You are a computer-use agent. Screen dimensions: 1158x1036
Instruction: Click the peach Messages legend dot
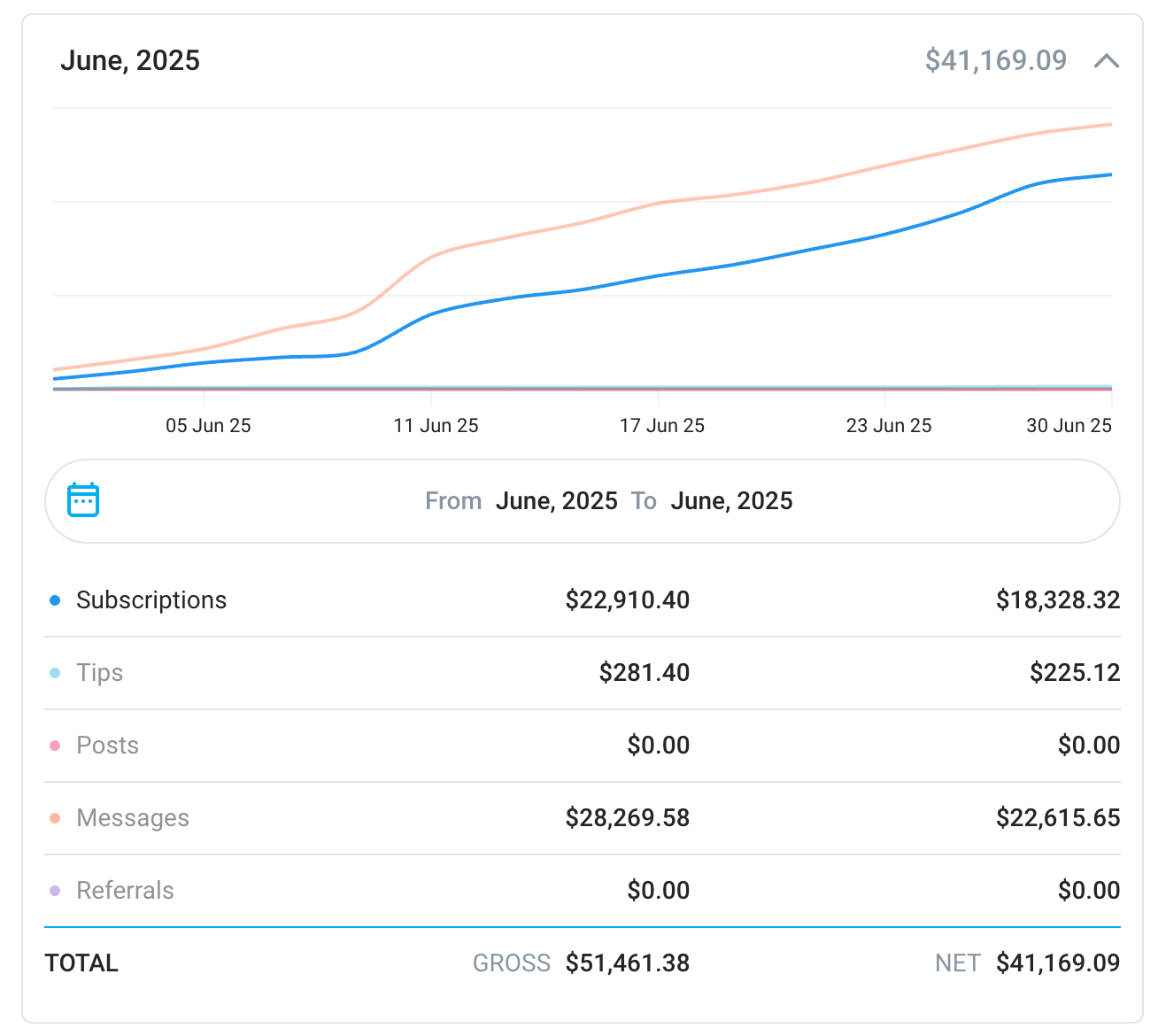[x=55, y=818]
